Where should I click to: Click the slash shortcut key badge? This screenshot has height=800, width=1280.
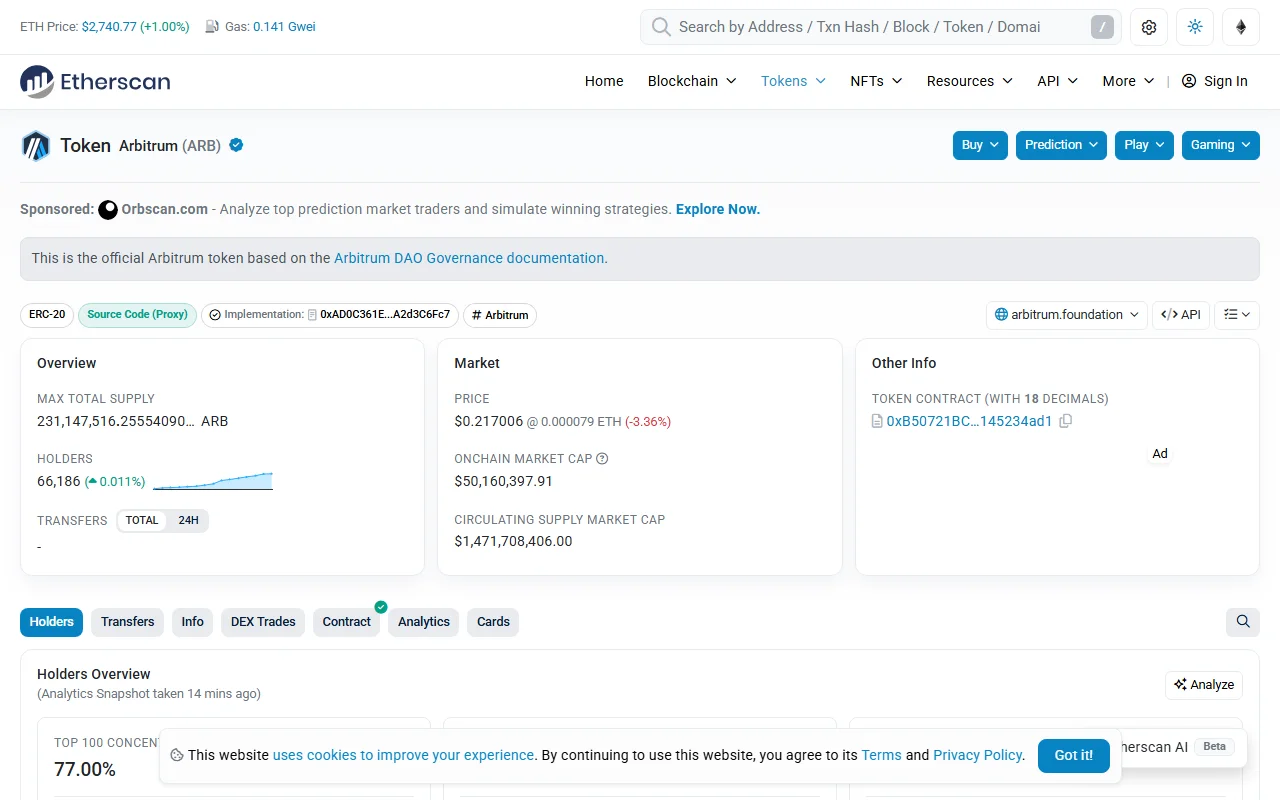(x=1101, y=27)
